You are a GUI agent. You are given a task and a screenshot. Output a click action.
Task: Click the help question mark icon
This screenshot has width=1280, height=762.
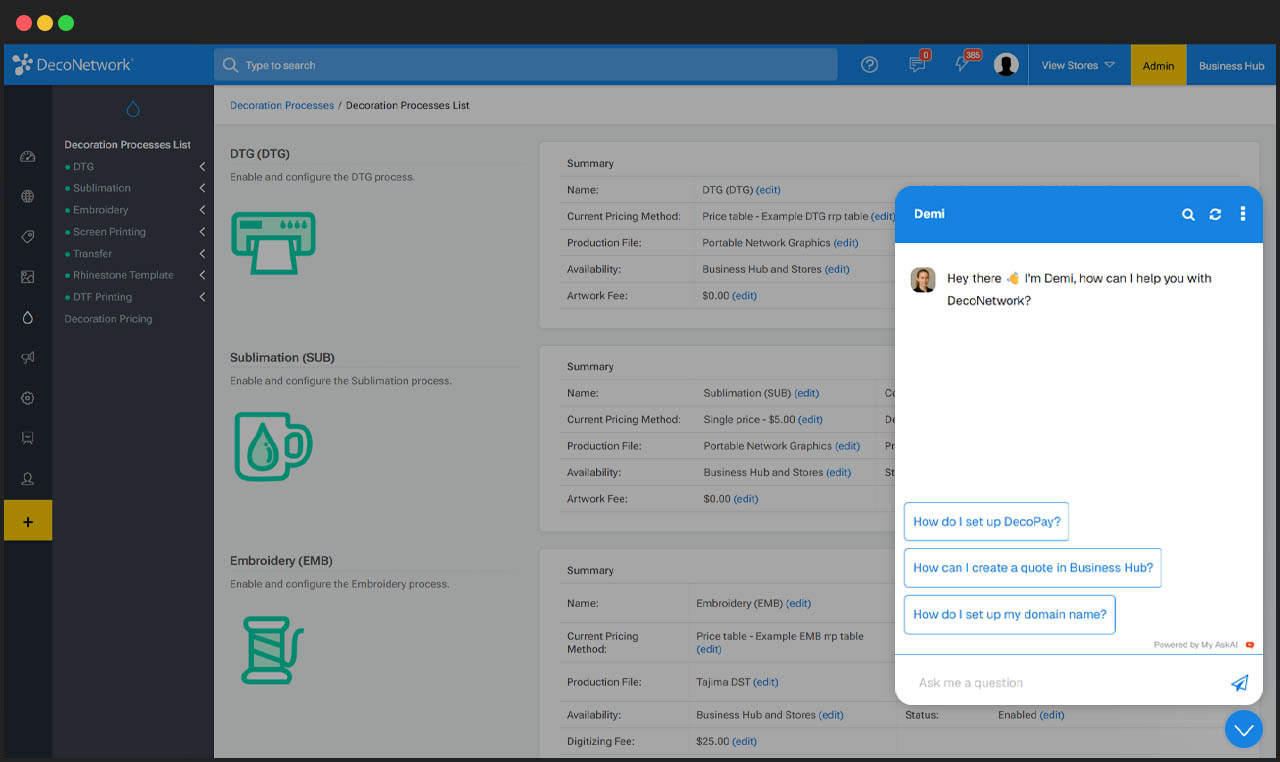(869, 65)
